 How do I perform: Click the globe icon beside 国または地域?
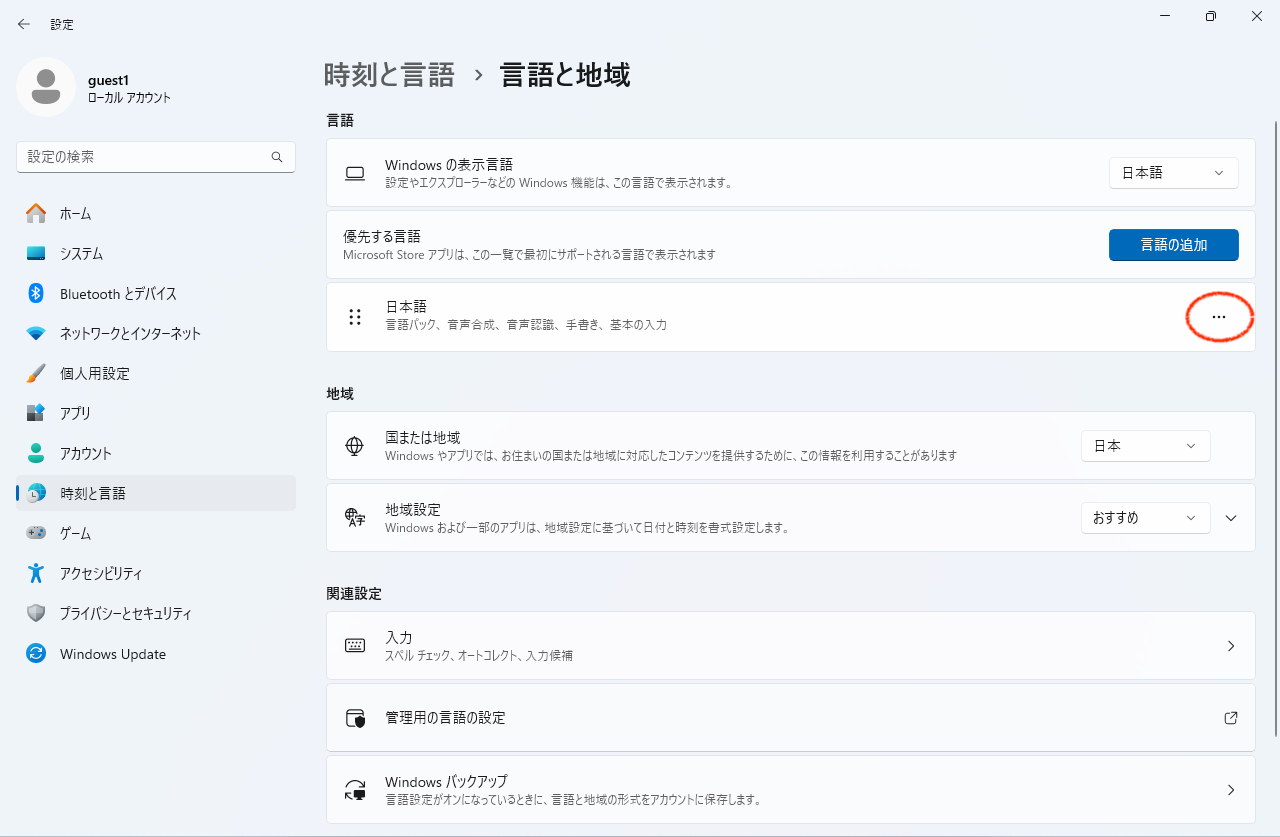[354, 446]
